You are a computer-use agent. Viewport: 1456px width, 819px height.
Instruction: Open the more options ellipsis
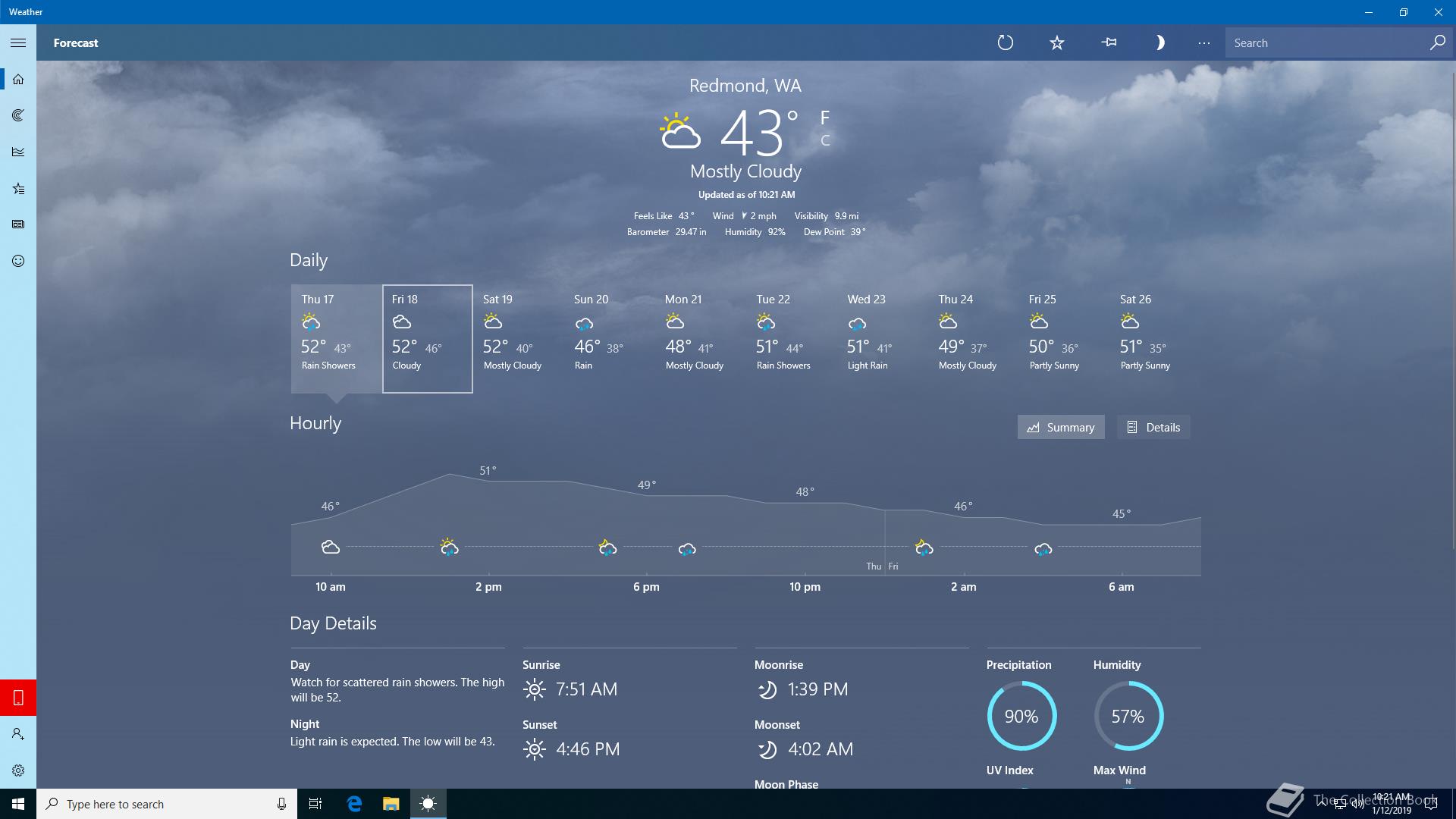click(x=1204, y=43)
